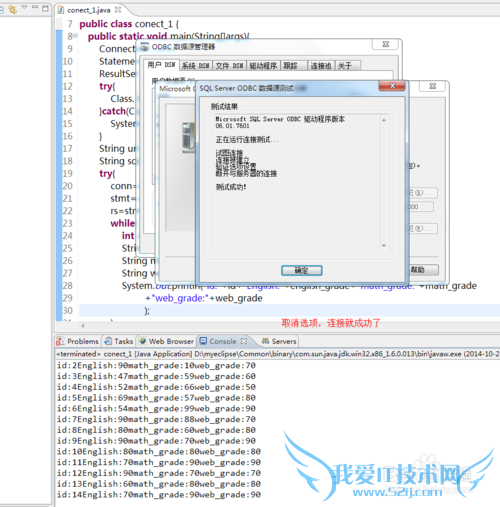
Task: Open the side view's menu triangle
Action: (24, 7)
